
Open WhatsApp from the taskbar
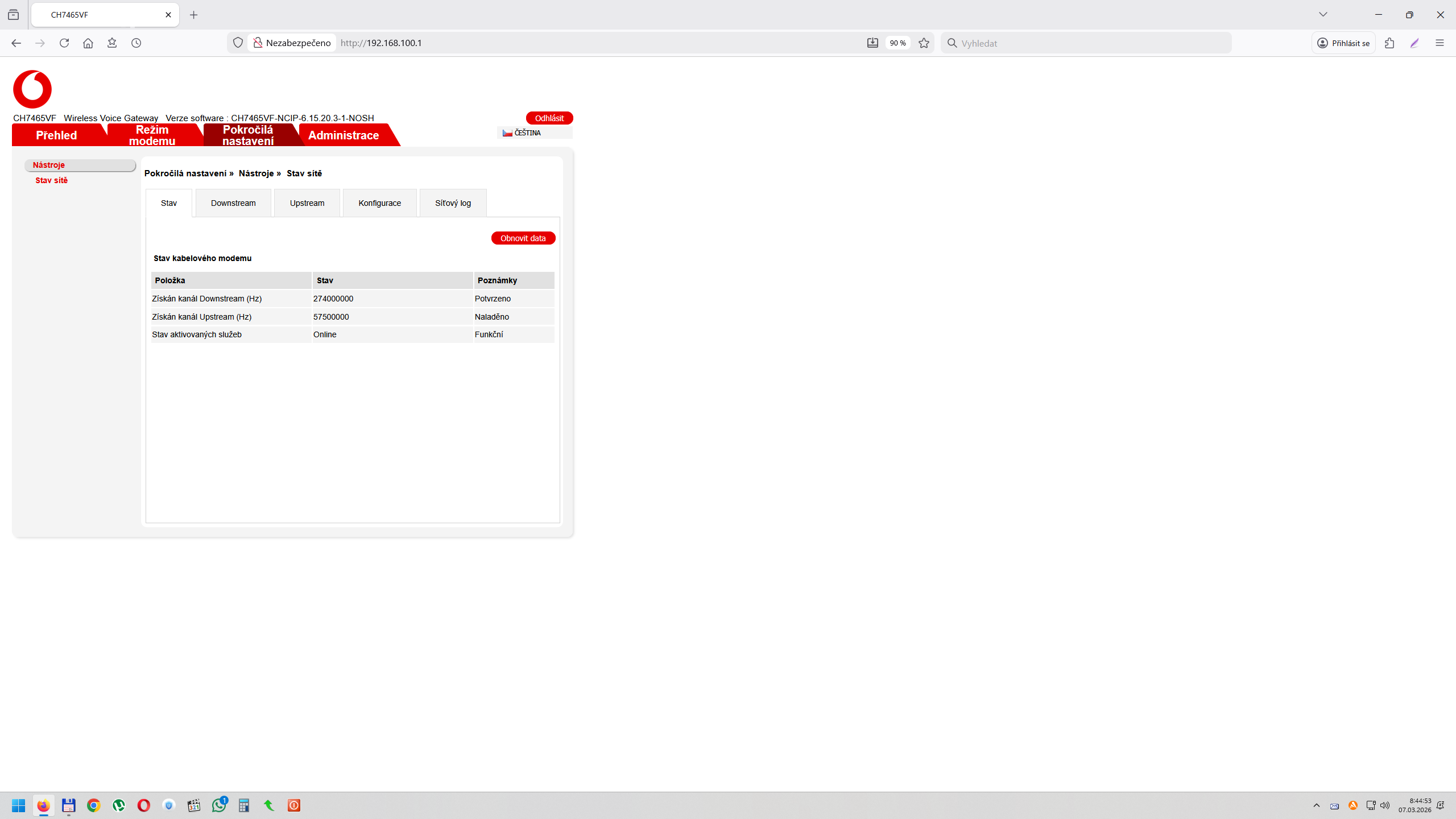tap(219, 805)
